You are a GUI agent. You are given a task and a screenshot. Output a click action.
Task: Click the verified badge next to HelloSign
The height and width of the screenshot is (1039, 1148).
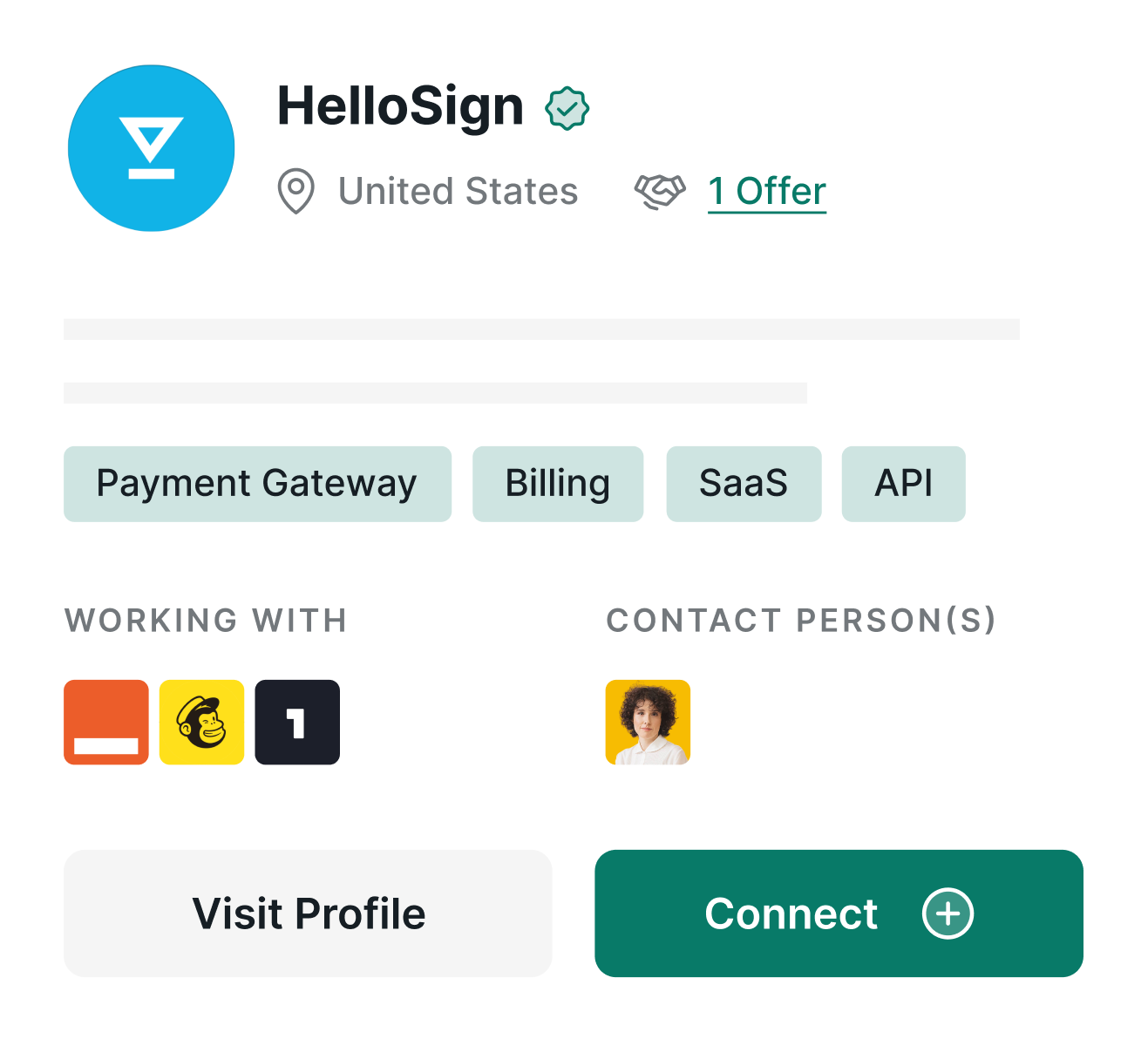pyautogui.click(x=567, y=106)
